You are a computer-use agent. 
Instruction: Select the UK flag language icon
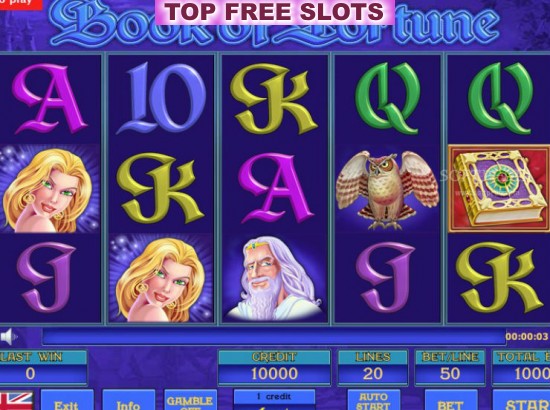16,401
